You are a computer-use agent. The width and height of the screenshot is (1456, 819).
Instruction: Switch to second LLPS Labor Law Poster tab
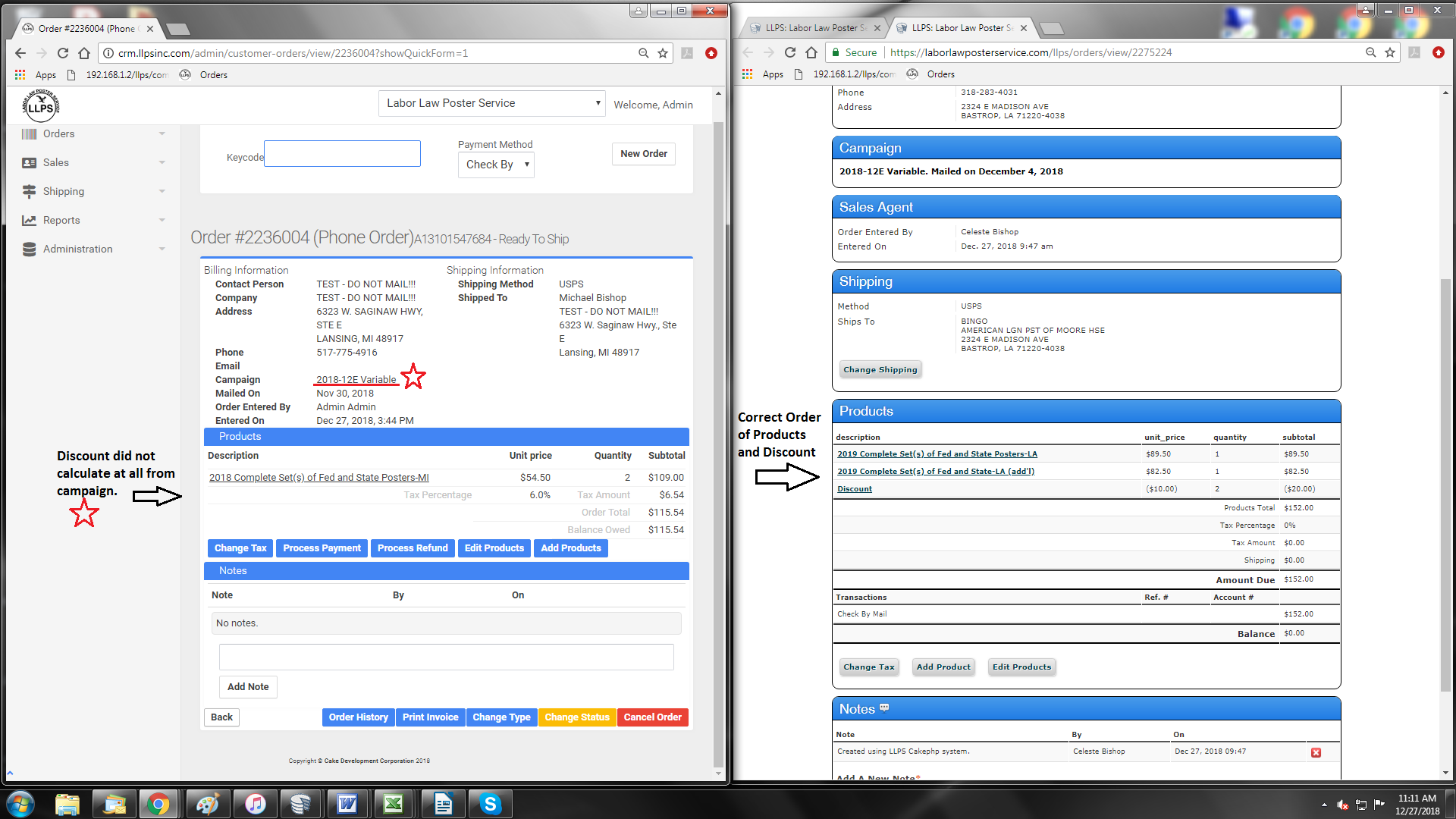click(961, 28)
